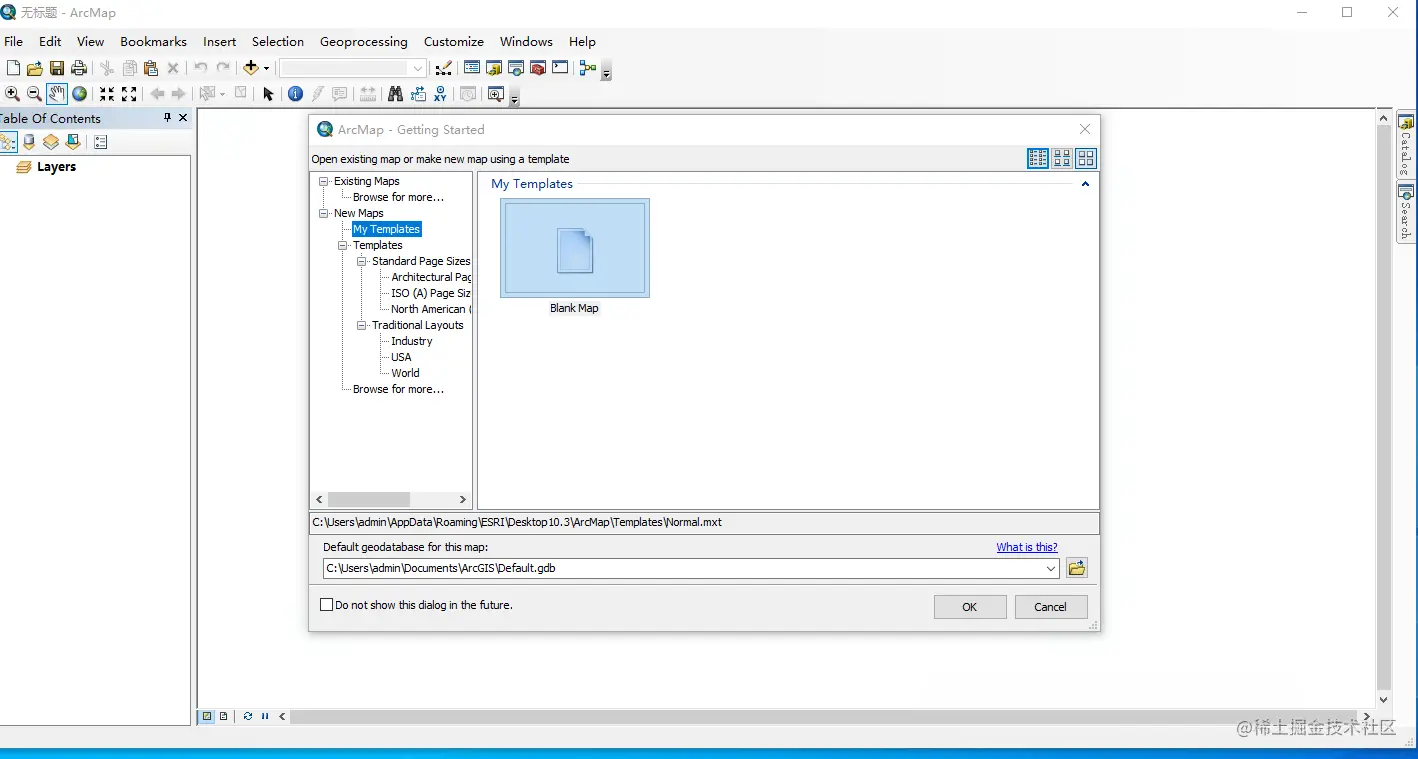Click the Add Data plus icon
The image size is (1418, 759).
click(x=250, y=68)
